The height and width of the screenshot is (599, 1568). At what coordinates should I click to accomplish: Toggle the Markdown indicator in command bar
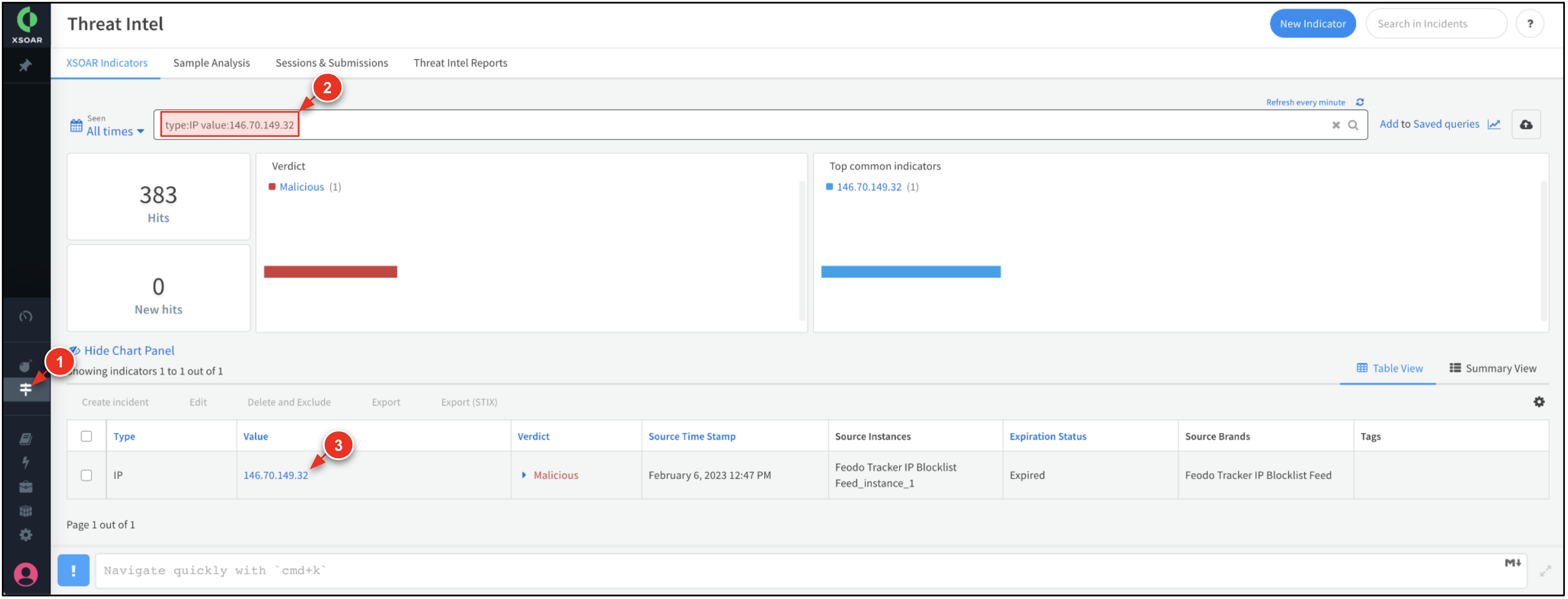pos(1513,563)
